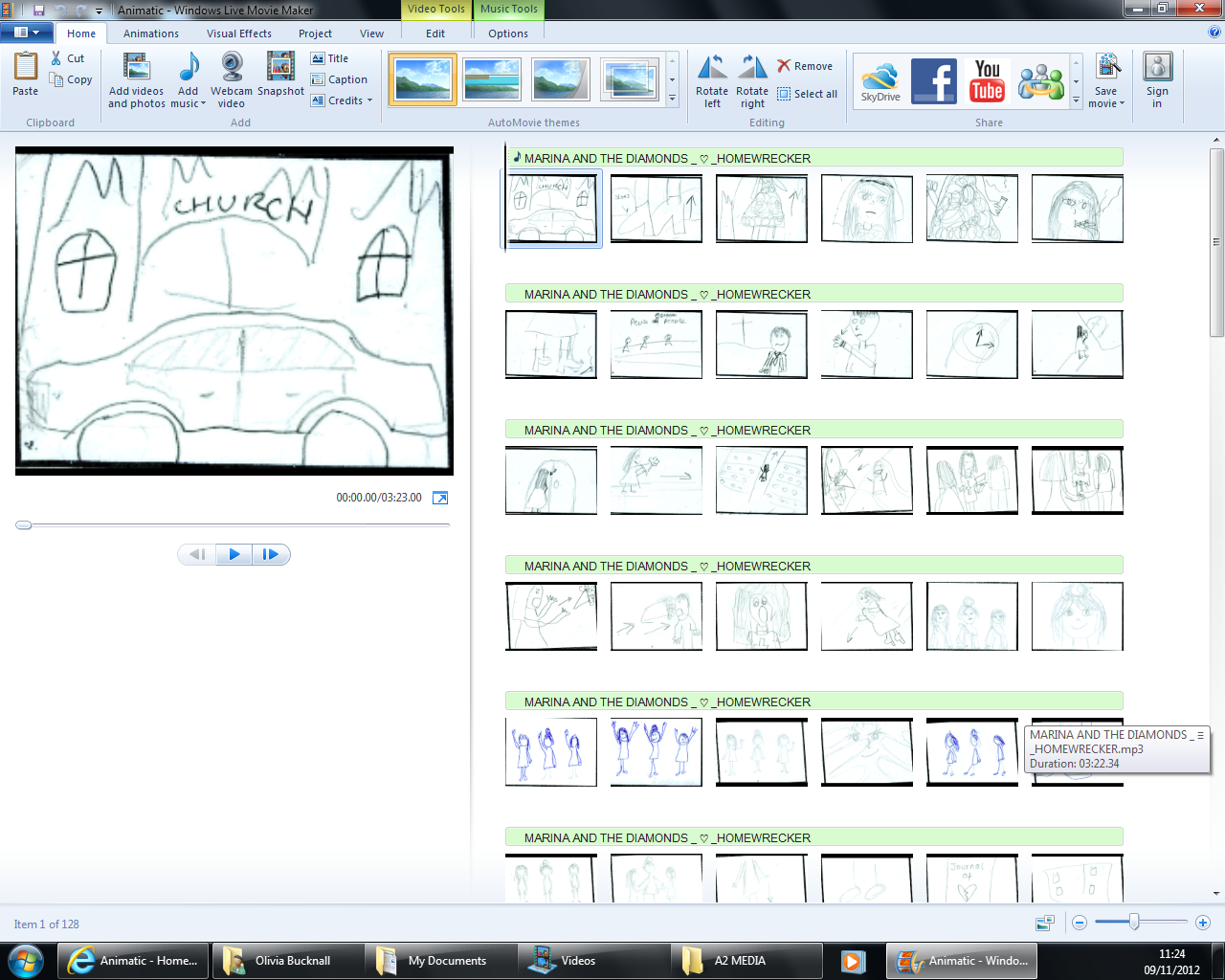Click the Add music note icon
1225x980 pixels.
[189, 67]
